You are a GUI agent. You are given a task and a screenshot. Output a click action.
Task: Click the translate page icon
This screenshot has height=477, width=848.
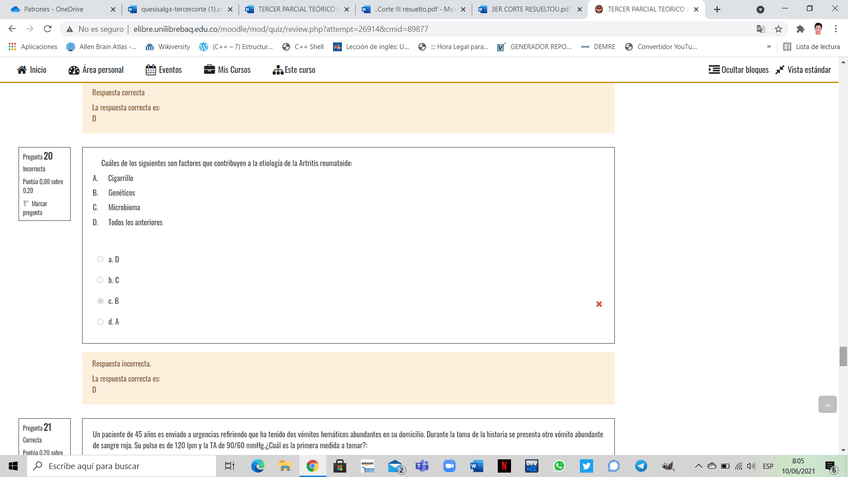click(x=760, y=29)
